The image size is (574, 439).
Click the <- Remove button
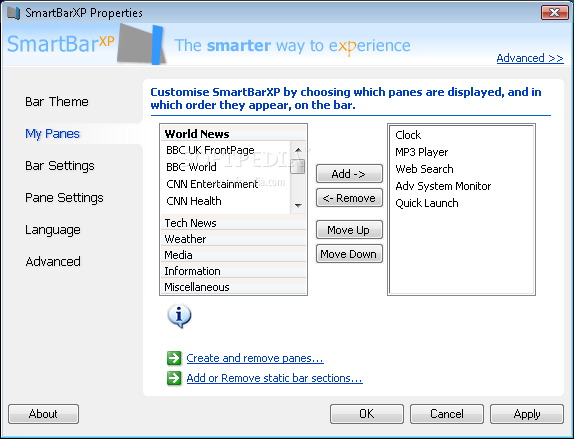tap(349, 198)
